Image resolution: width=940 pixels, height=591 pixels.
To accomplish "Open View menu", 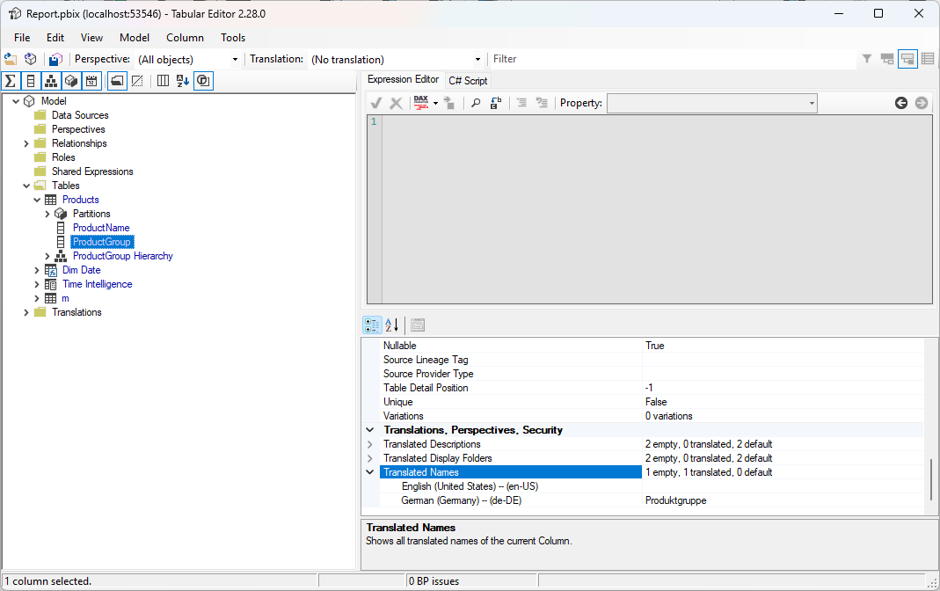I will tap(92, 37).
